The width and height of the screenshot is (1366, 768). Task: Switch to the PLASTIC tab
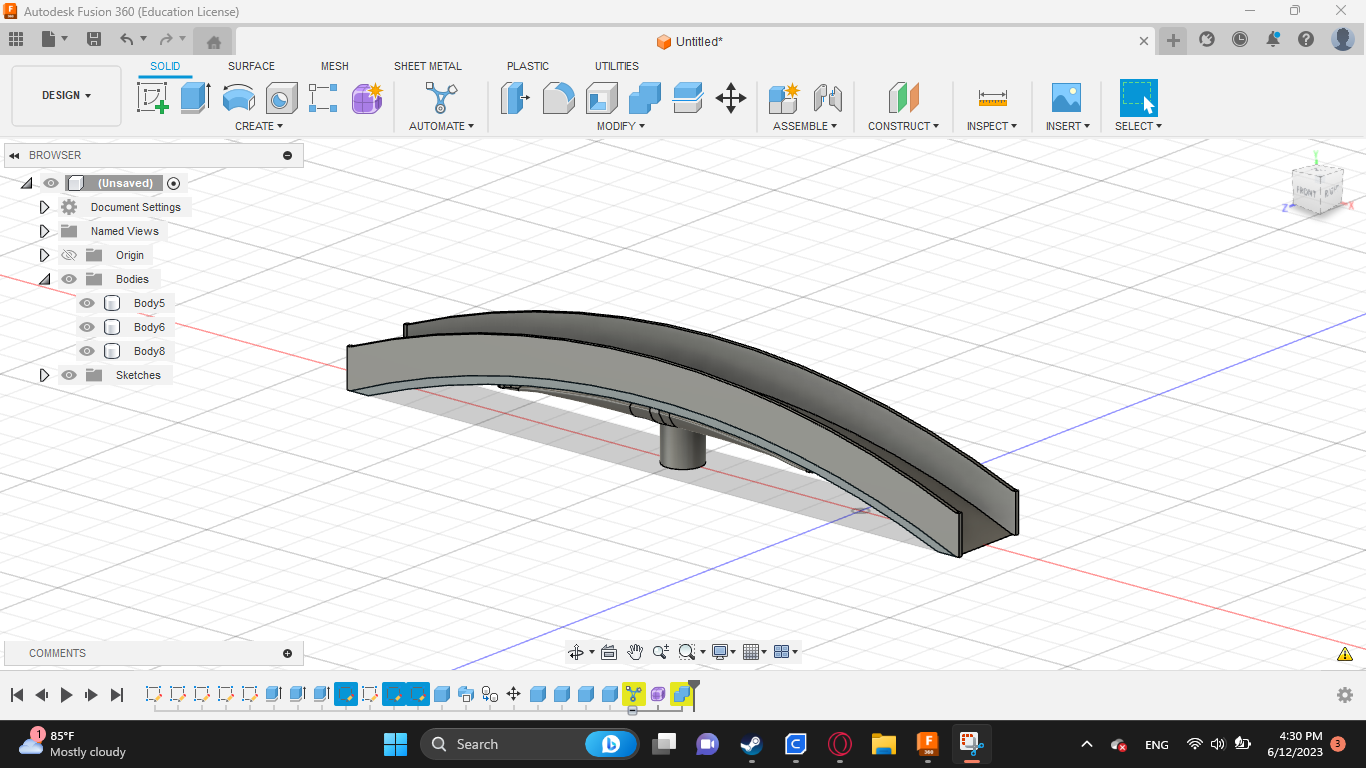coord(528,66)
